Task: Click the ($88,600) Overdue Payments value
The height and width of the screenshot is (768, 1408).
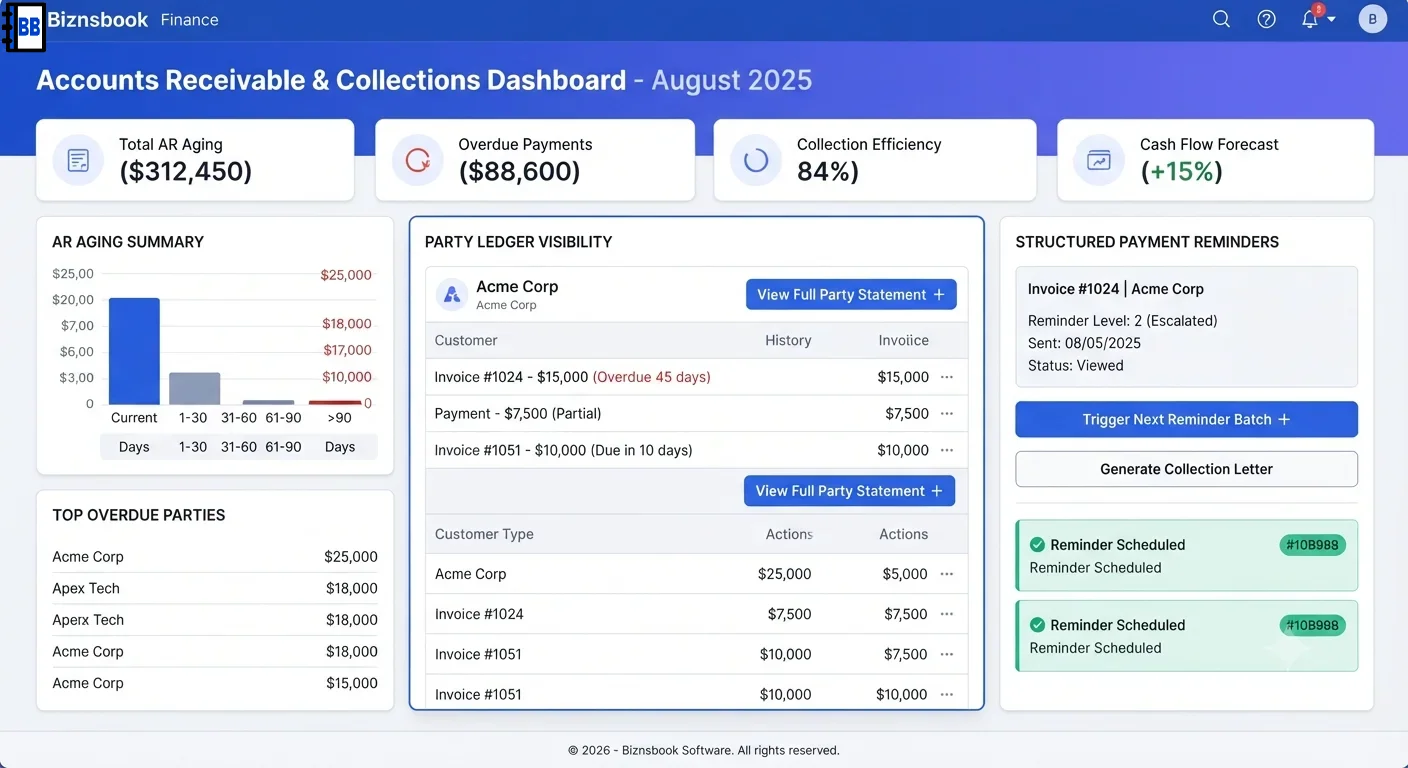Action: [x=519, y=171]
